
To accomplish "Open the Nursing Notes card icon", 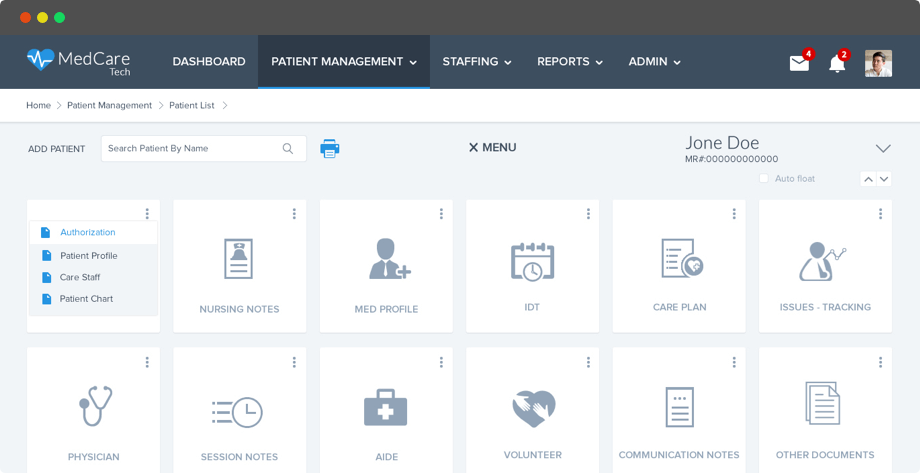I will click(239, 259).
